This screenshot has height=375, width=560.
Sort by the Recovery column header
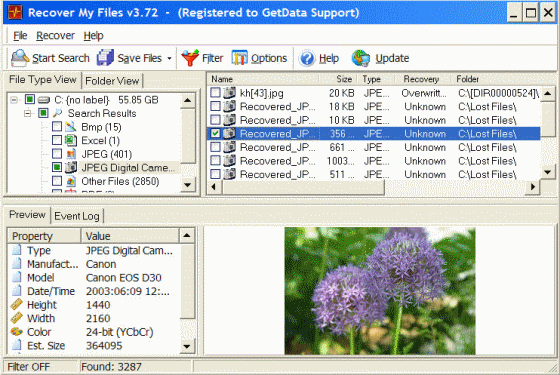click(x=422, y=79)
